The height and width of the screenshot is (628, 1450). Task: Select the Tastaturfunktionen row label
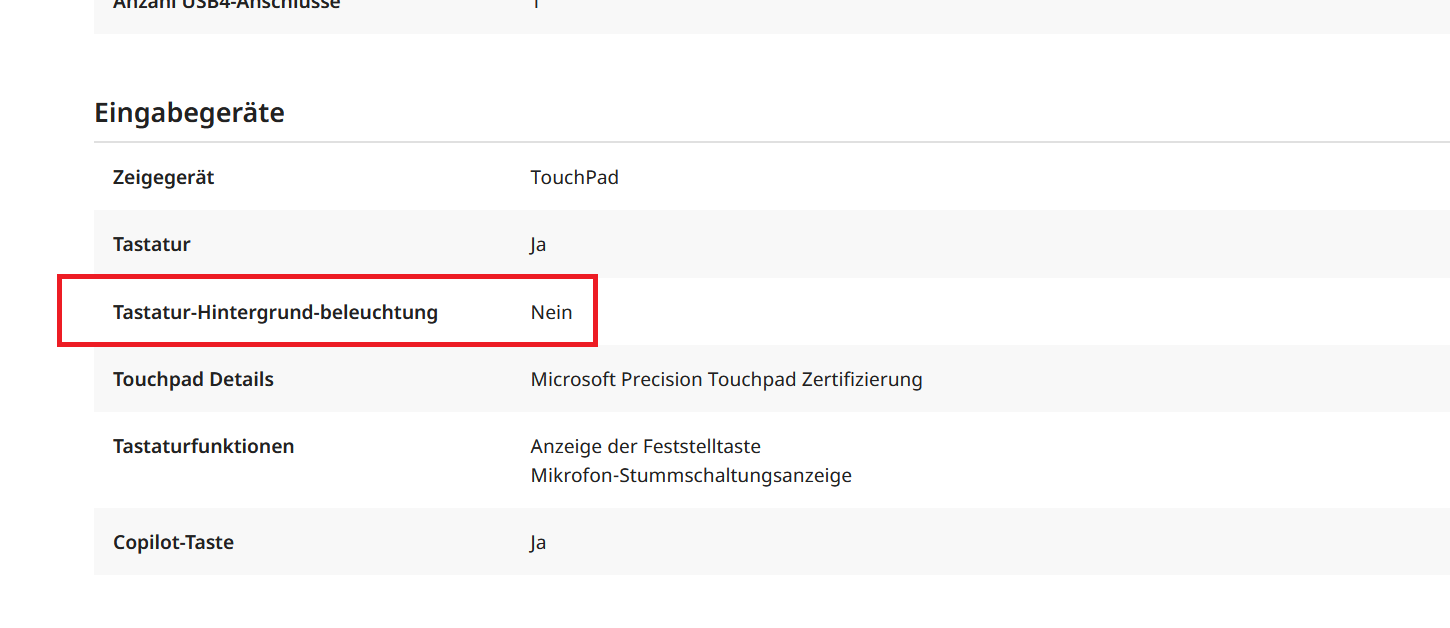203,446
